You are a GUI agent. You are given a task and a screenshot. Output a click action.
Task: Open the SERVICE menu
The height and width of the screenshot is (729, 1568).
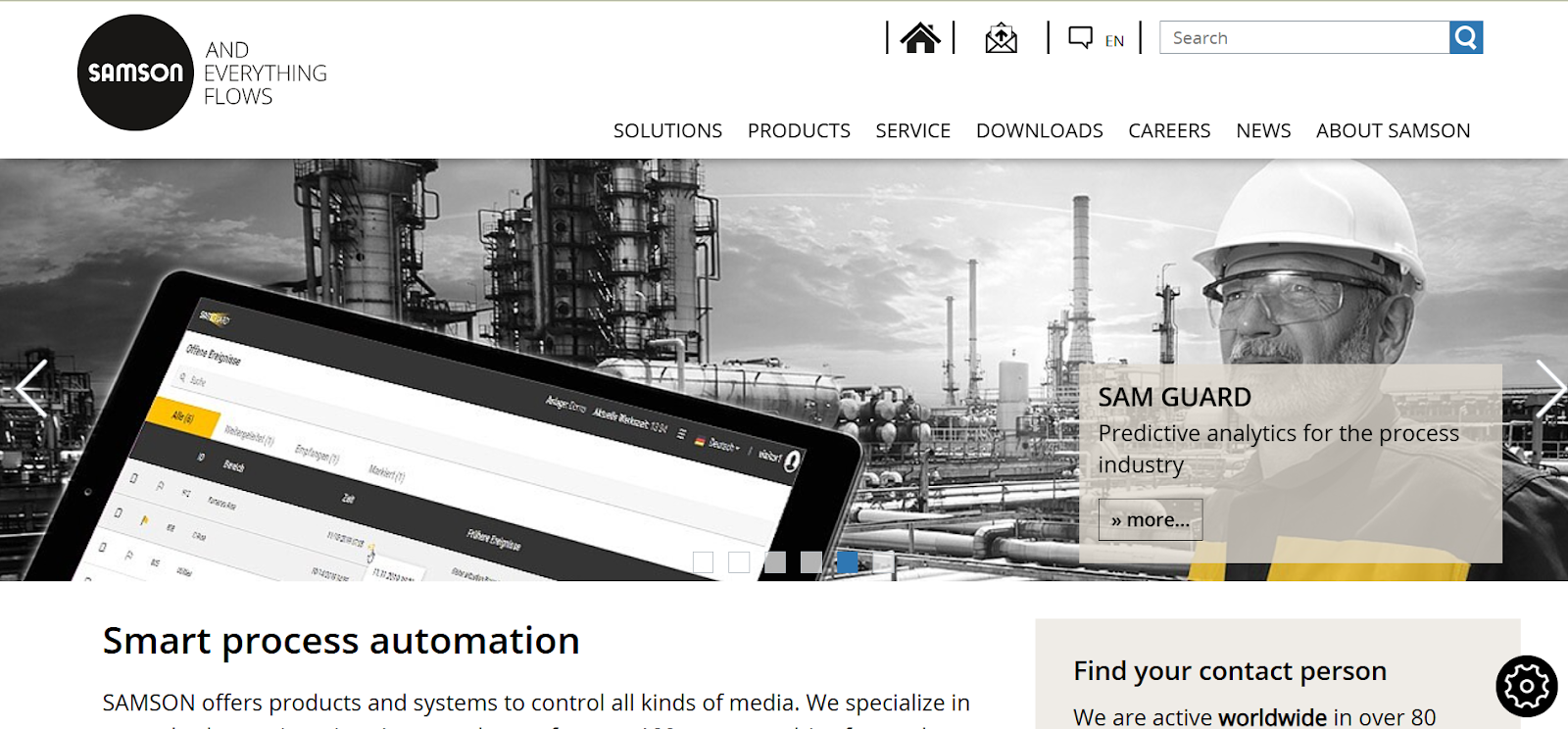tap(912, 130)
